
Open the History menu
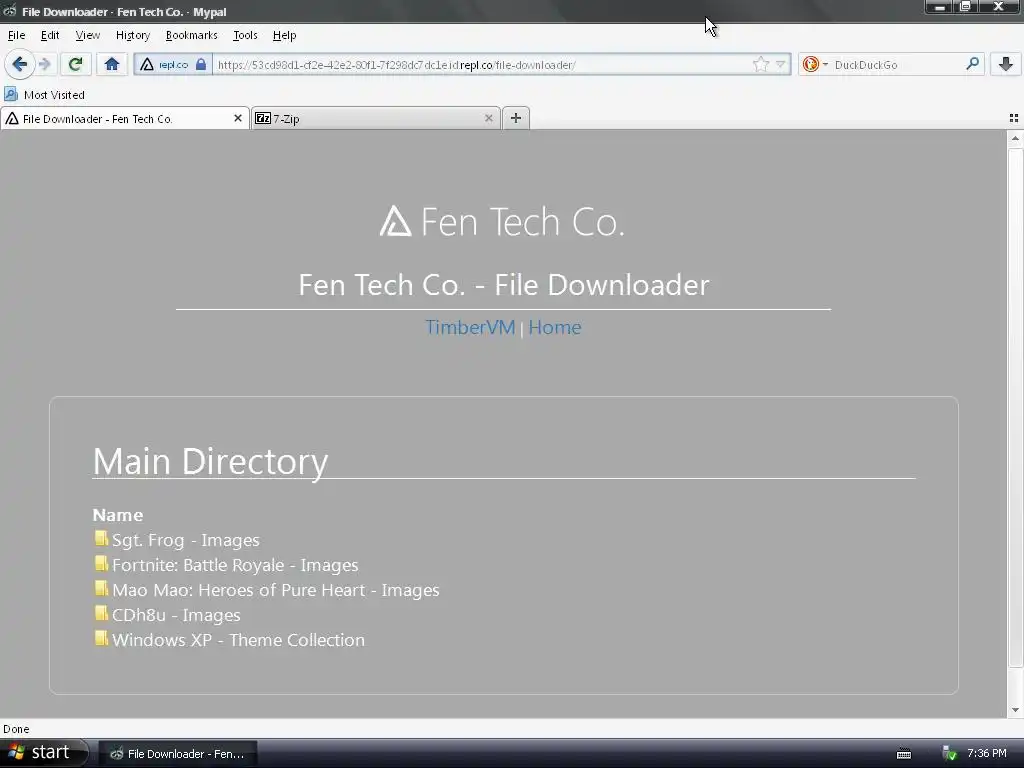(133, 35)
